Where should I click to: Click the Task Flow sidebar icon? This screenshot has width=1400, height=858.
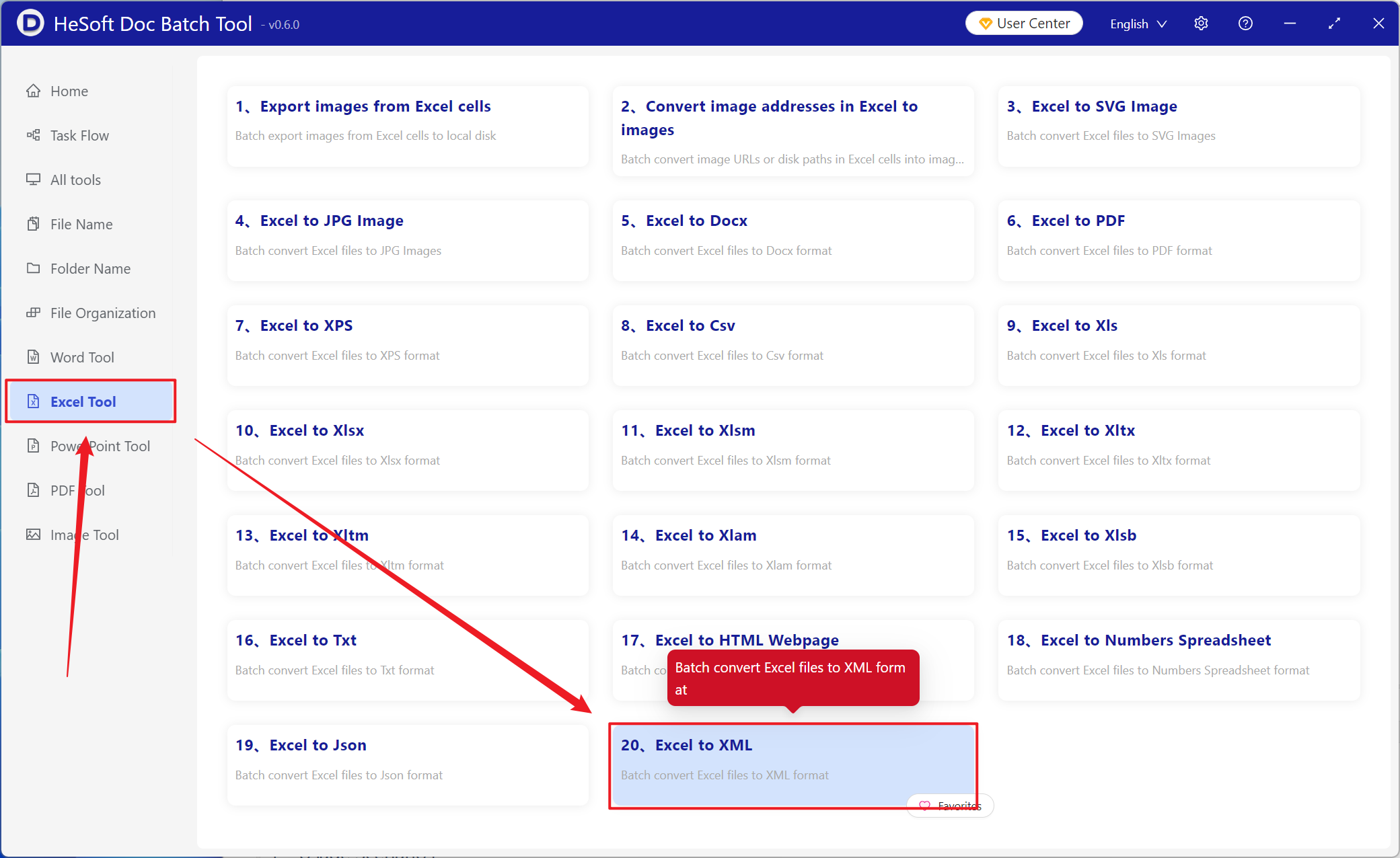pos(33,135)
